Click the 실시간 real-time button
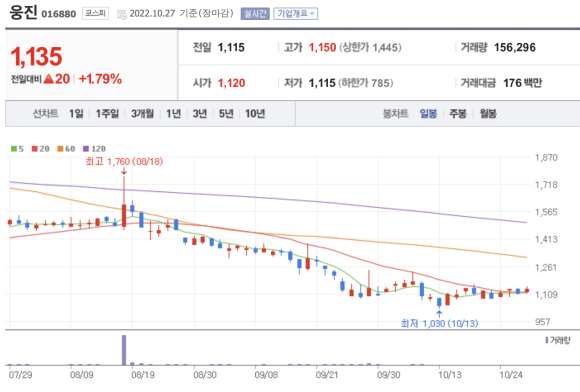Viewport: 580px width, 392px height. coord(255,14)
